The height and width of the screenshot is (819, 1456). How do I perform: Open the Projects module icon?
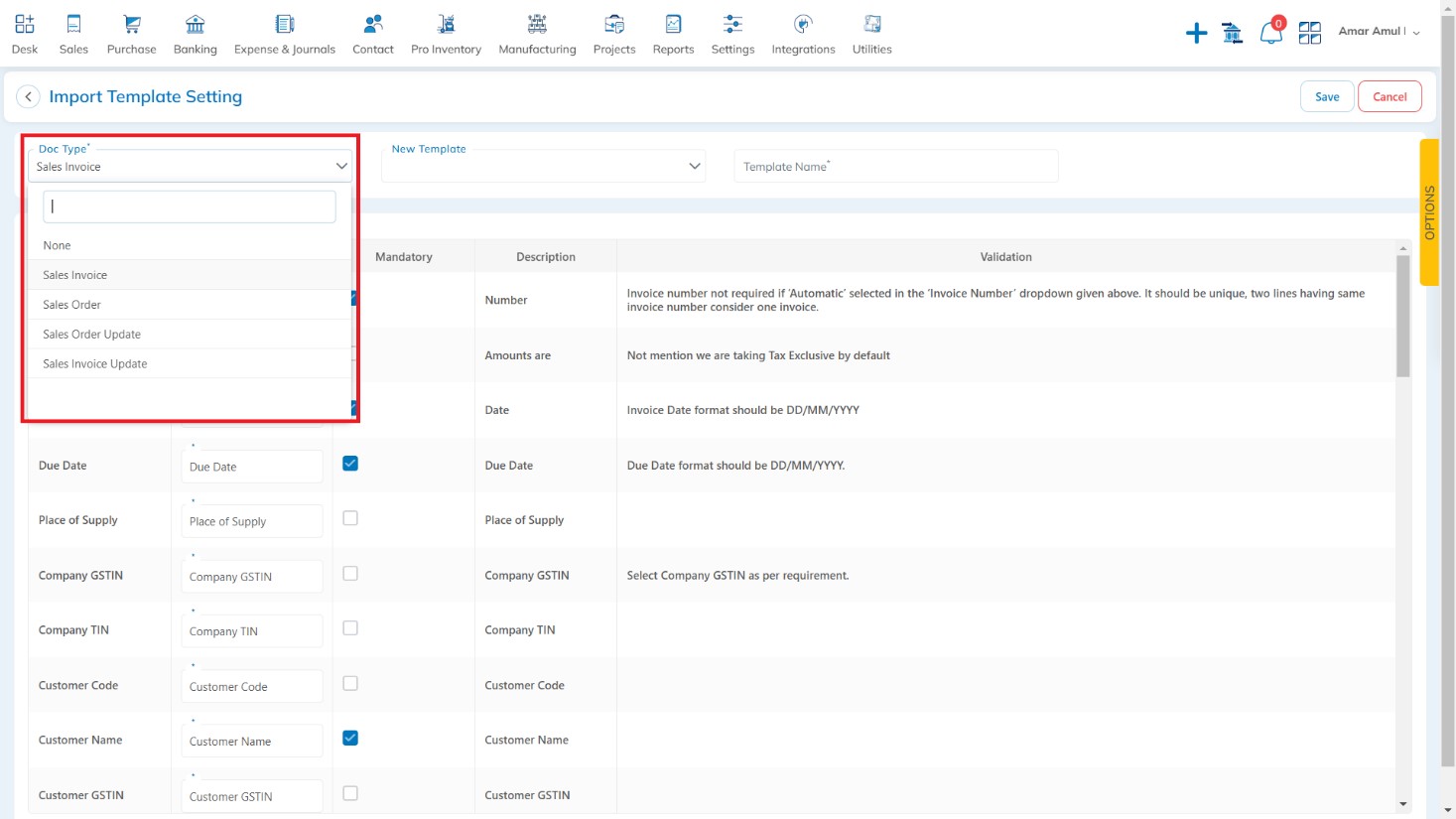pyautogui.click(x=614, y=24)
